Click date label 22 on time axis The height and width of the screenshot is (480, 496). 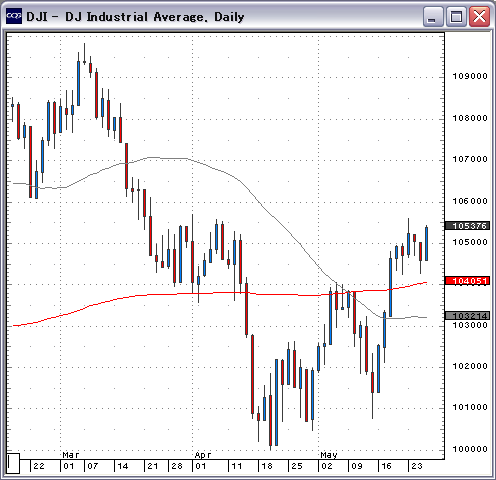[x=39, y=466]
